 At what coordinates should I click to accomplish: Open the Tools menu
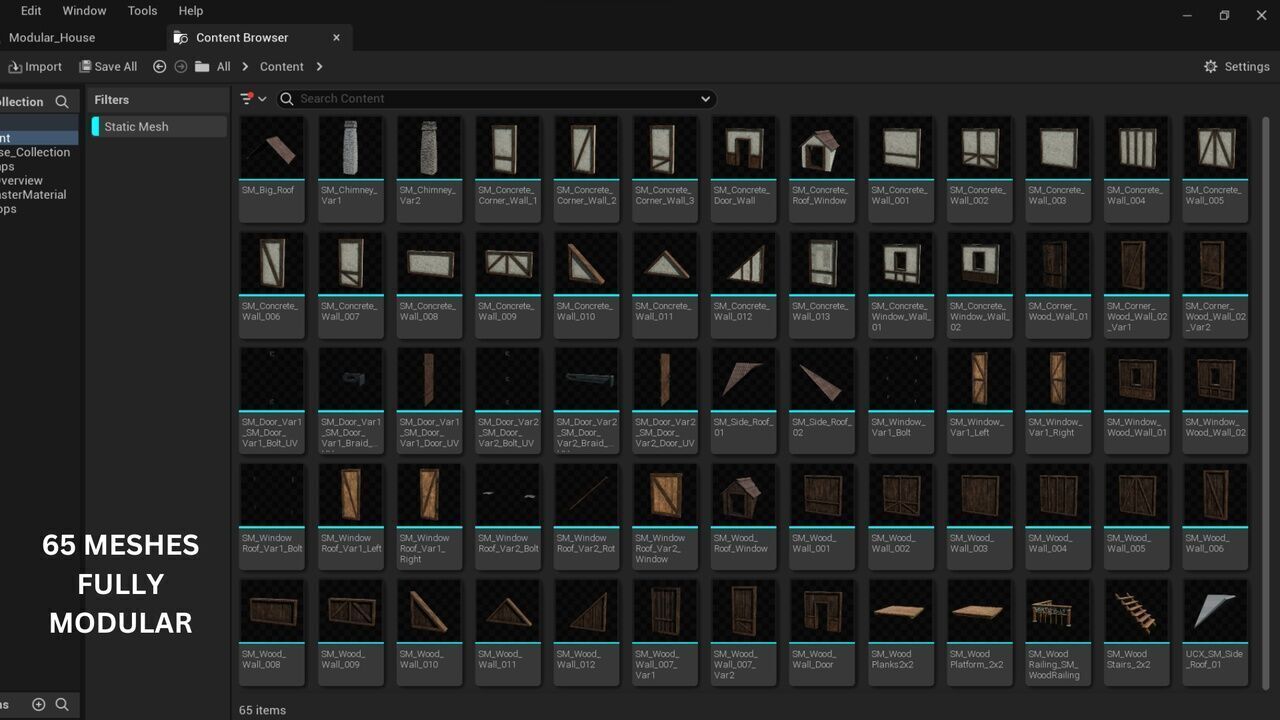pyautogui.click(x=143, y=11)
